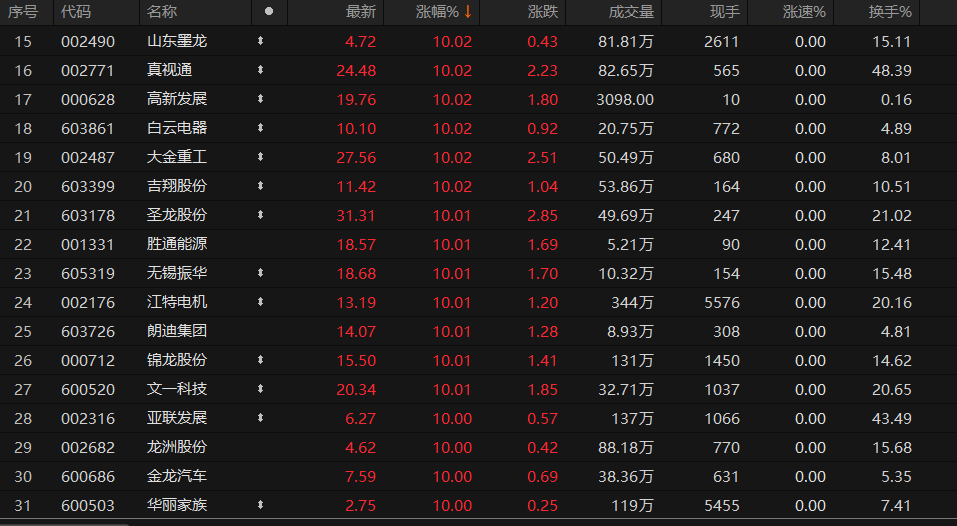Screen dimensions: 957x526
Task: Click the marker icon in the 江特电机 row
Action: point(261,302)
